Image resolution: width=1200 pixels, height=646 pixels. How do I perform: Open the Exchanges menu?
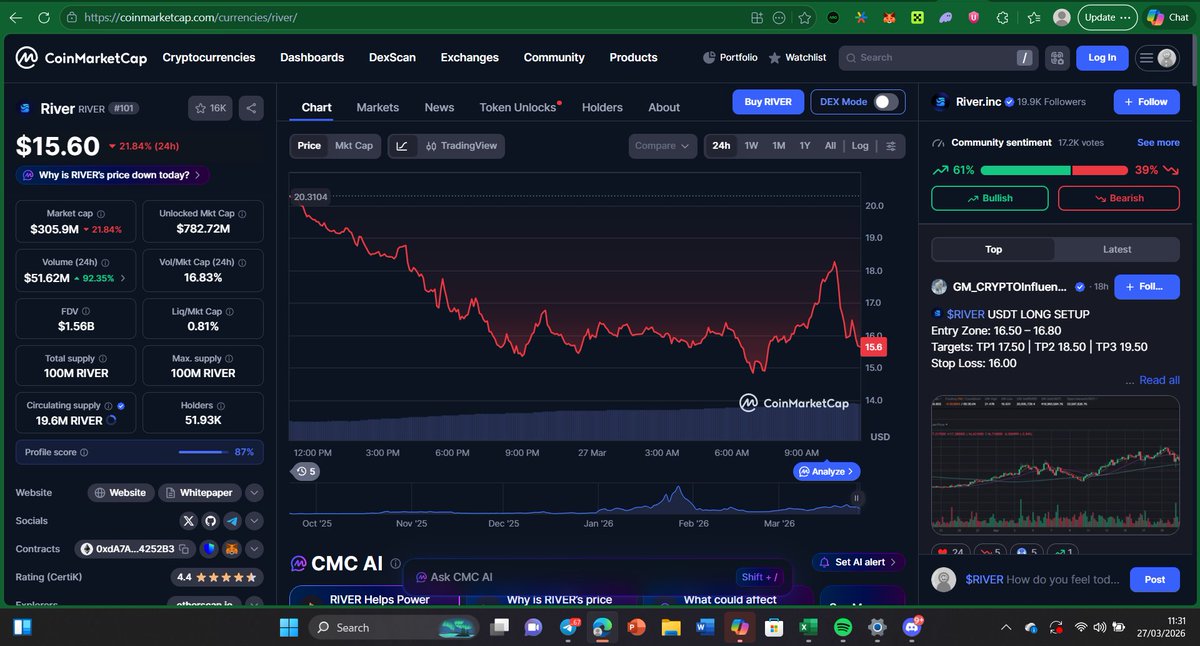point(469,58)
